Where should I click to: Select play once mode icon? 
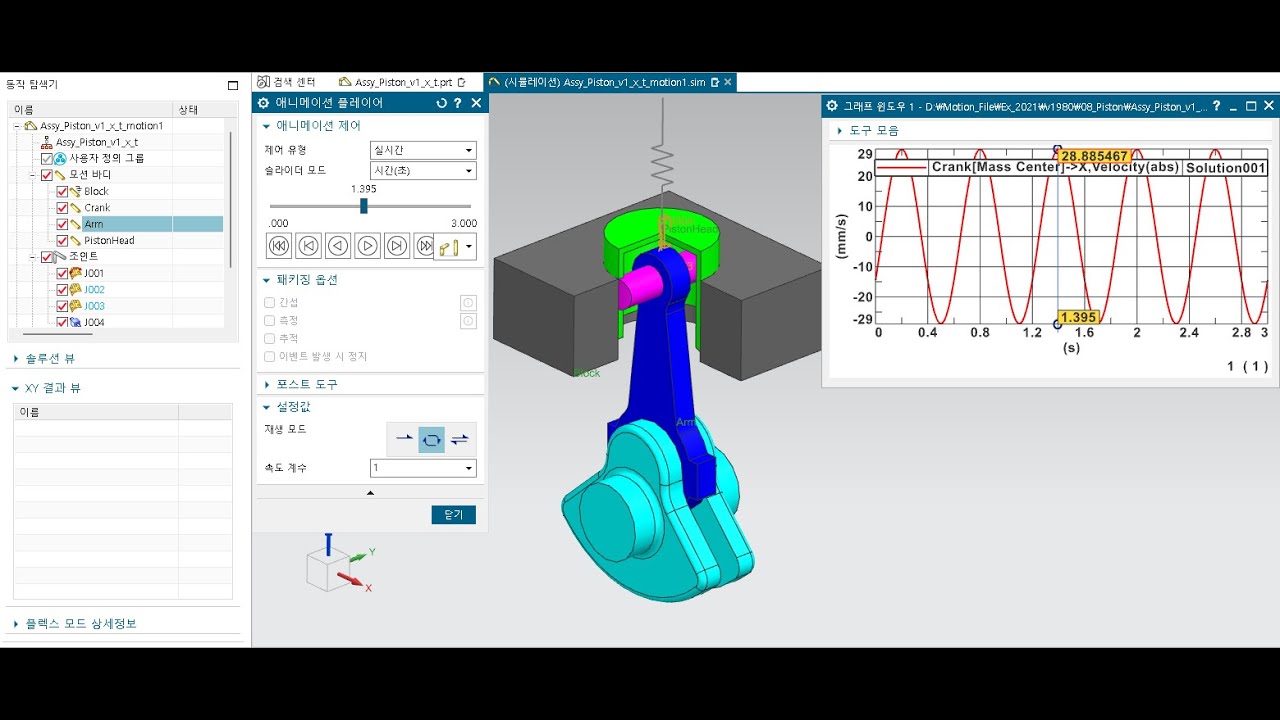pos(404,439)
